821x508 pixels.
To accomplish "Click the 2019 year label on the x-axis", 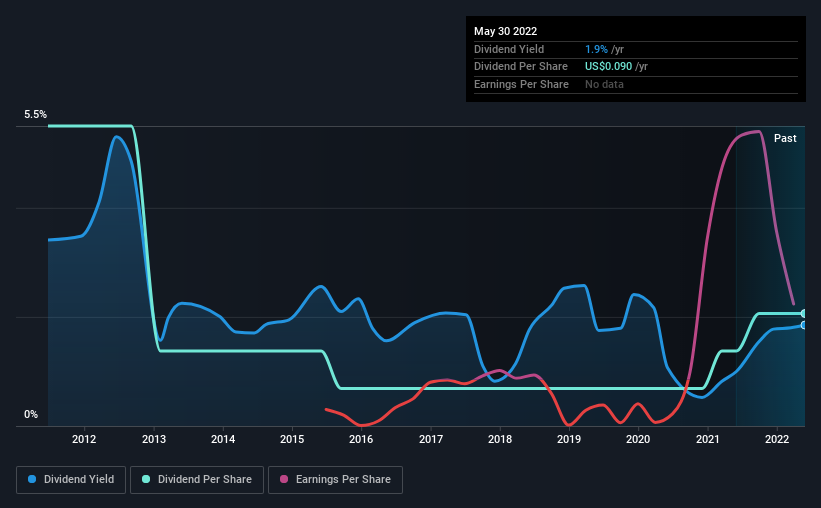I will [x=570, y=439].
